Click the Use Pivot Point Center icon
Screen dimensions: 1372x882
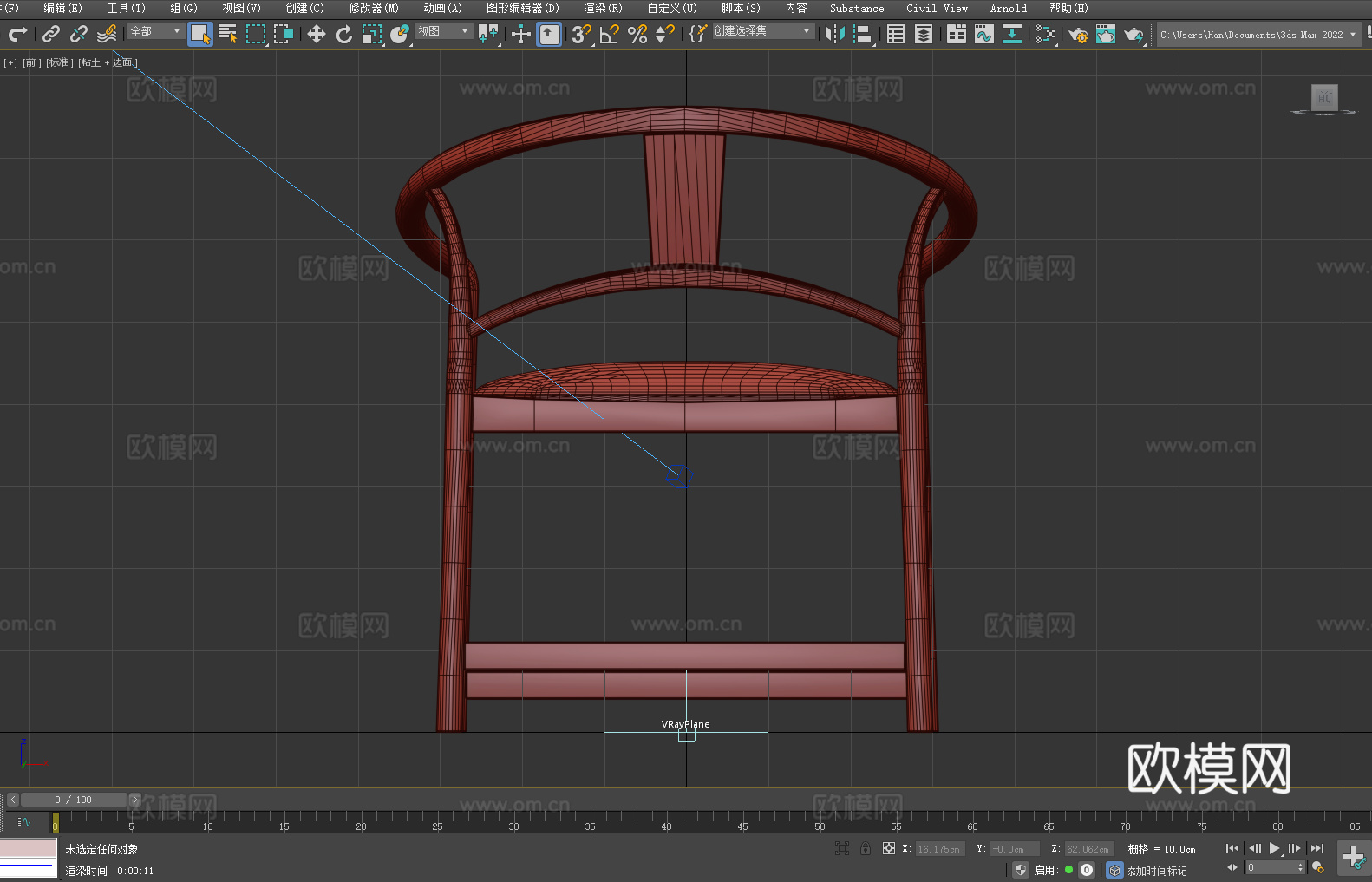488,35
